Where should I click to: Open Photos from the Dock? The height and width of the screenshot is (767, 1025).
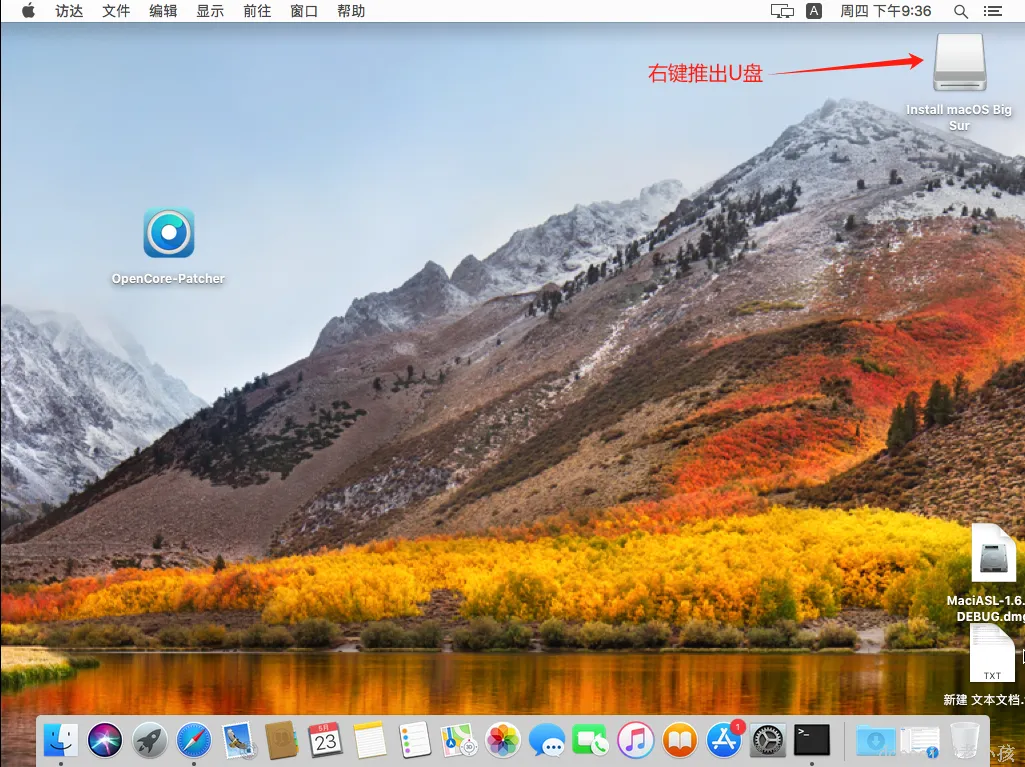tap(503, 740)
